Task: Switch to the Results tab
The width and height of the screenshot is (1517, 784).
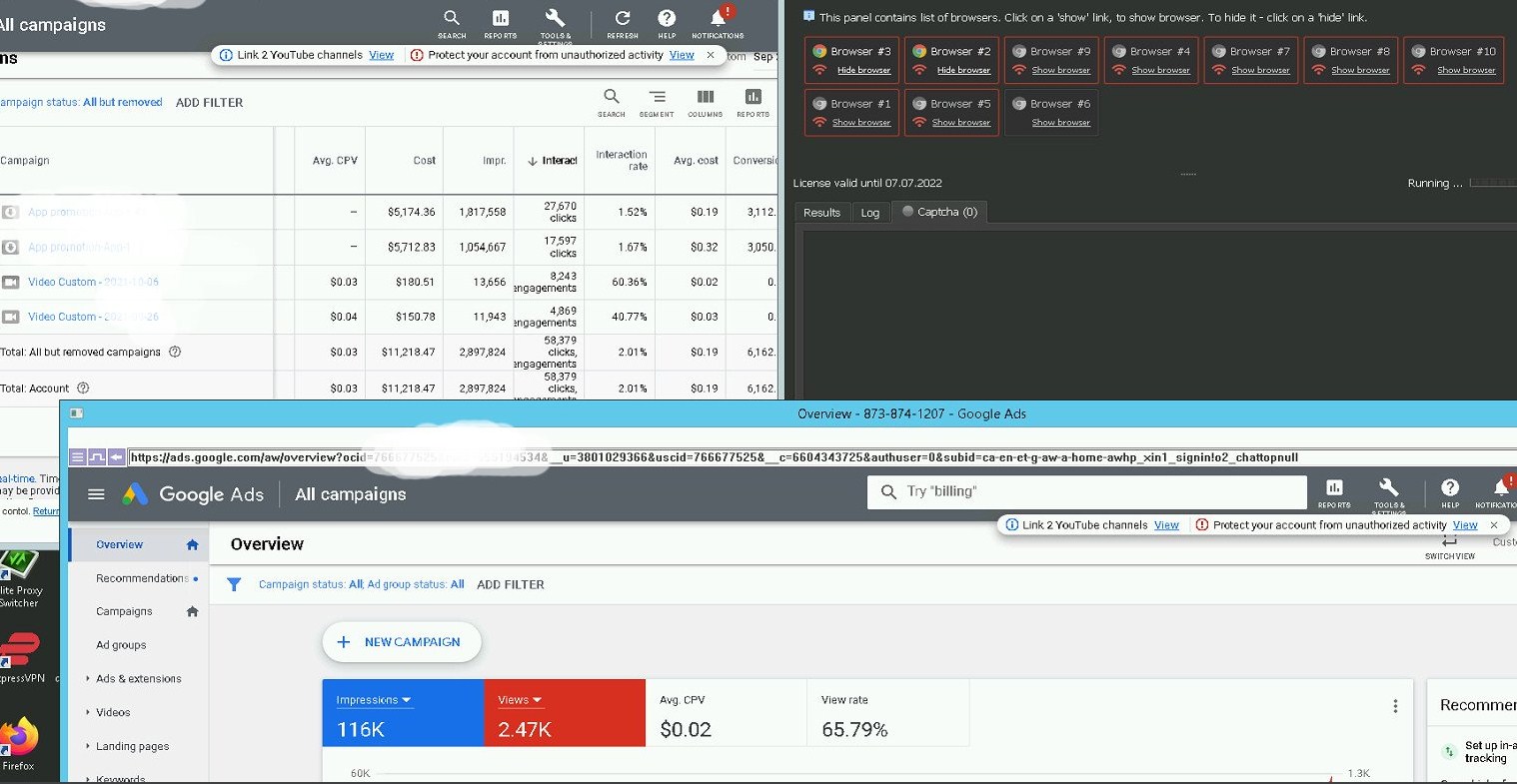Action: pos(821,213)
